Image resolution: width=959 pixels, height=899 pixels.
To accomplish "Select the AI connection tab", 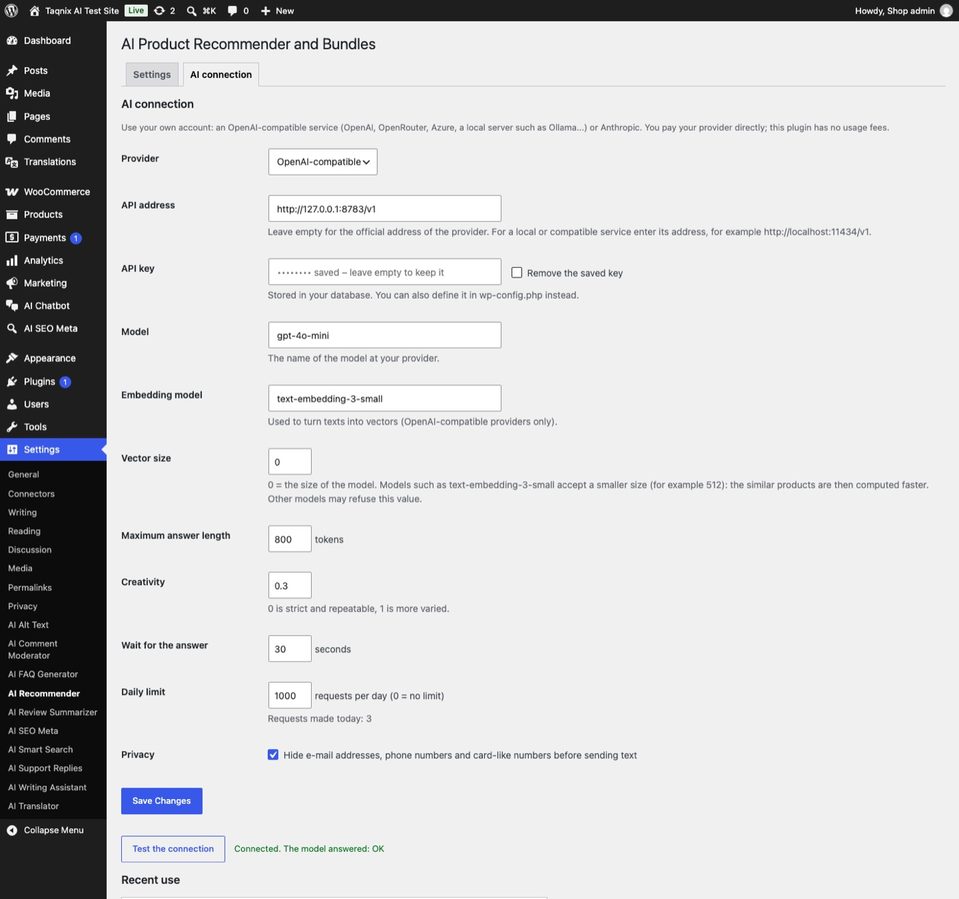I will (221, 74).
